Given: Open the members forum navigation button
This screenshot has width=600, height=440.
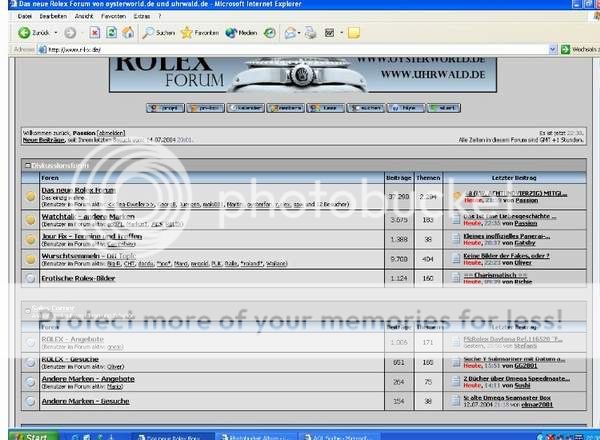Looking at the screenshot, I should click(285, 108).
